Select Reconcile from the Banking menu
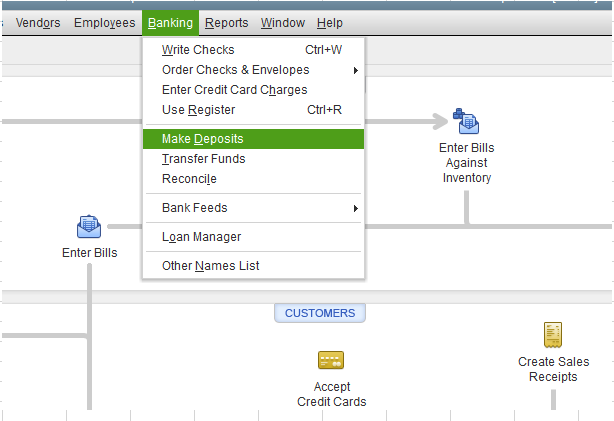The image size is (614, 421). click(x=189, y=179)
